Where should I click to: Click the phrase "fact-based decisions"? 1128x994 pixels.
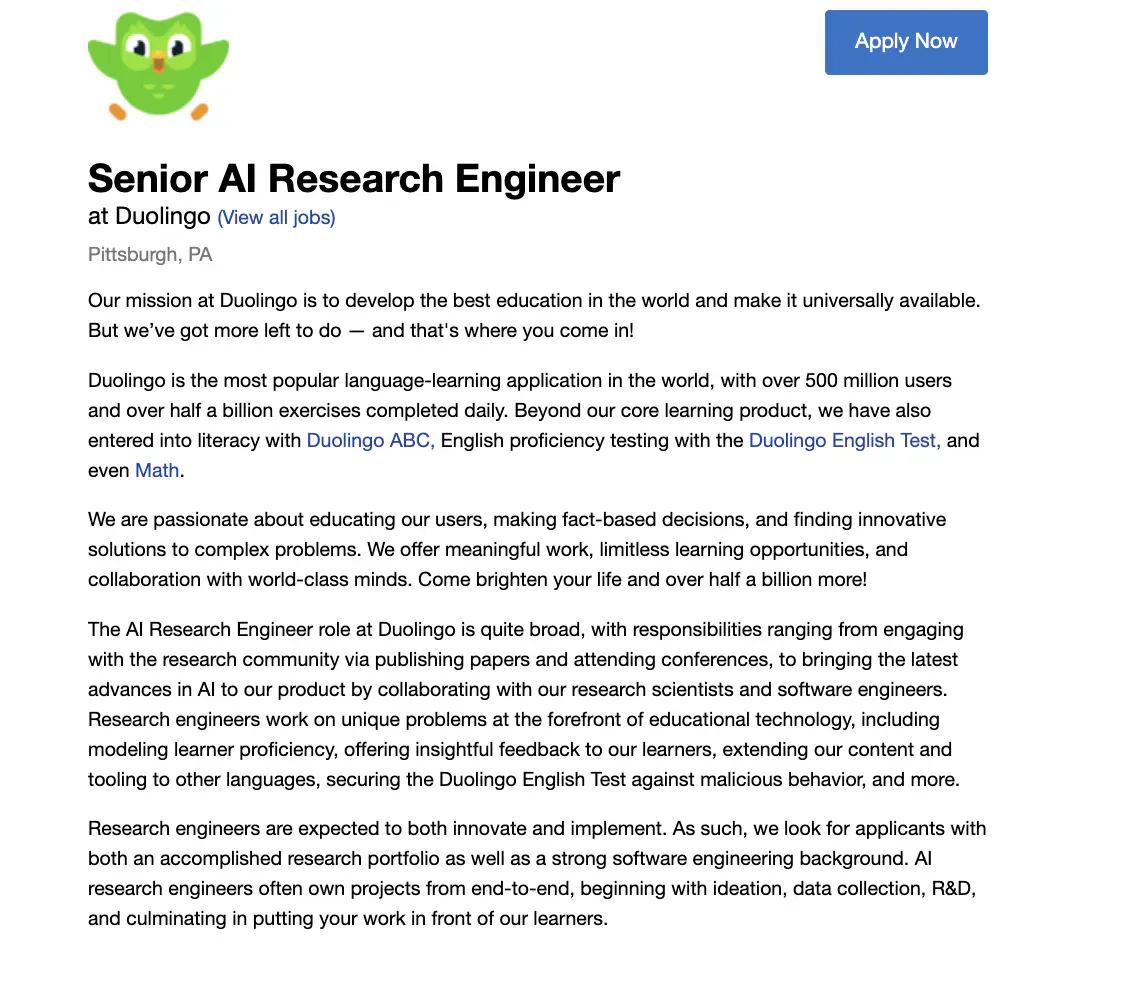[x=655, y=519]
